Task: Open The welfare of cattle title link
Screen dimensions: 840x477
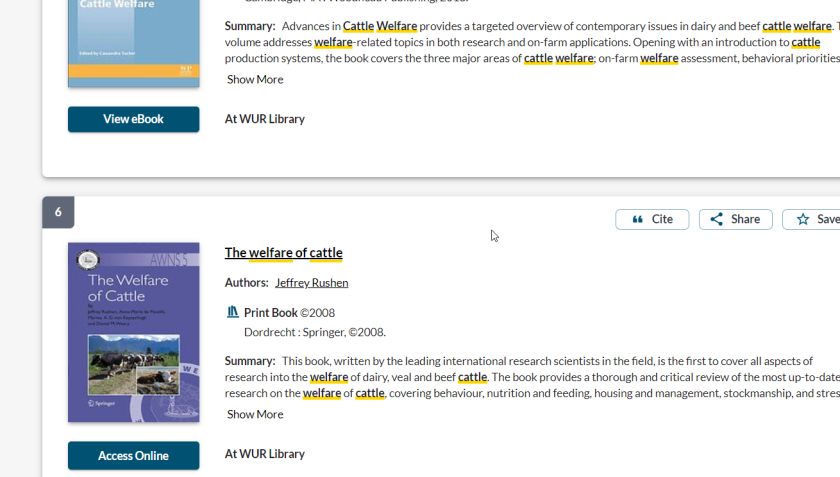Action: pyautogui.click(x=283, y=253)
